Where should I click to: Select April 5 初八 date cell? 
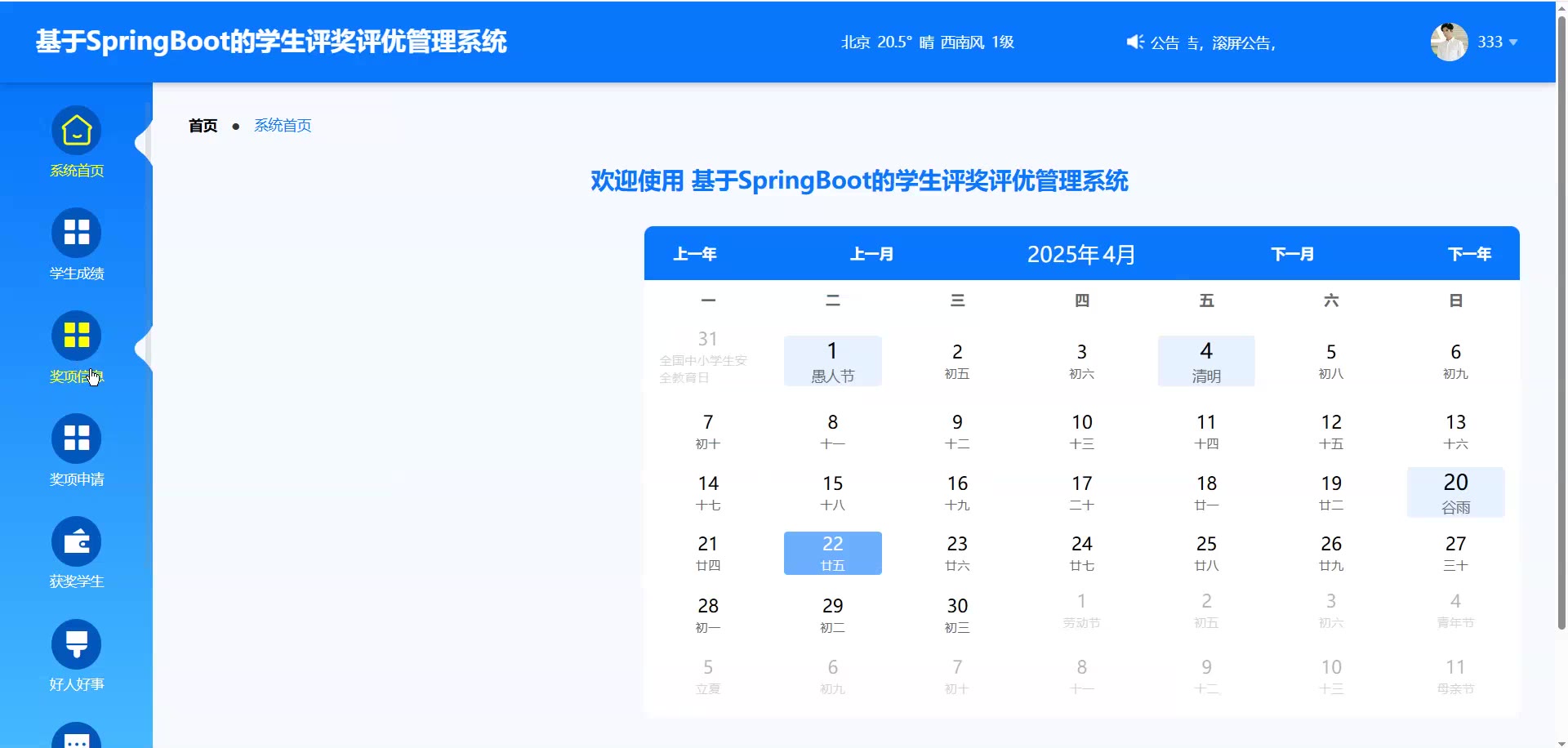pyautogui.click(x=1331, y=361)
